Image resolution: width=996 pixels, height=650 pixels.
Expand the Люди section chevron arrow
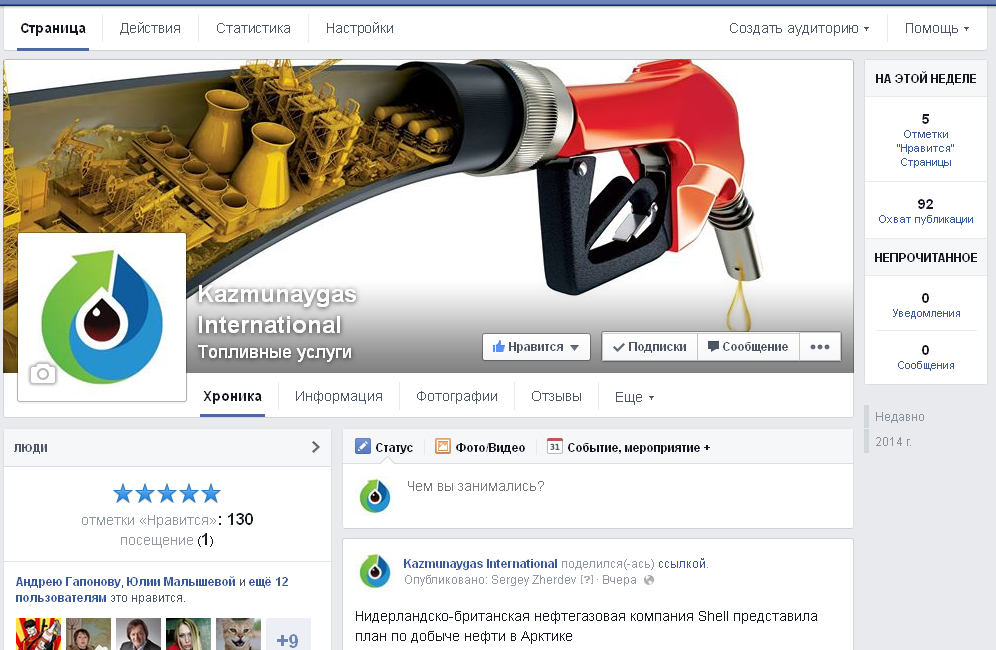tap(316, 447)
